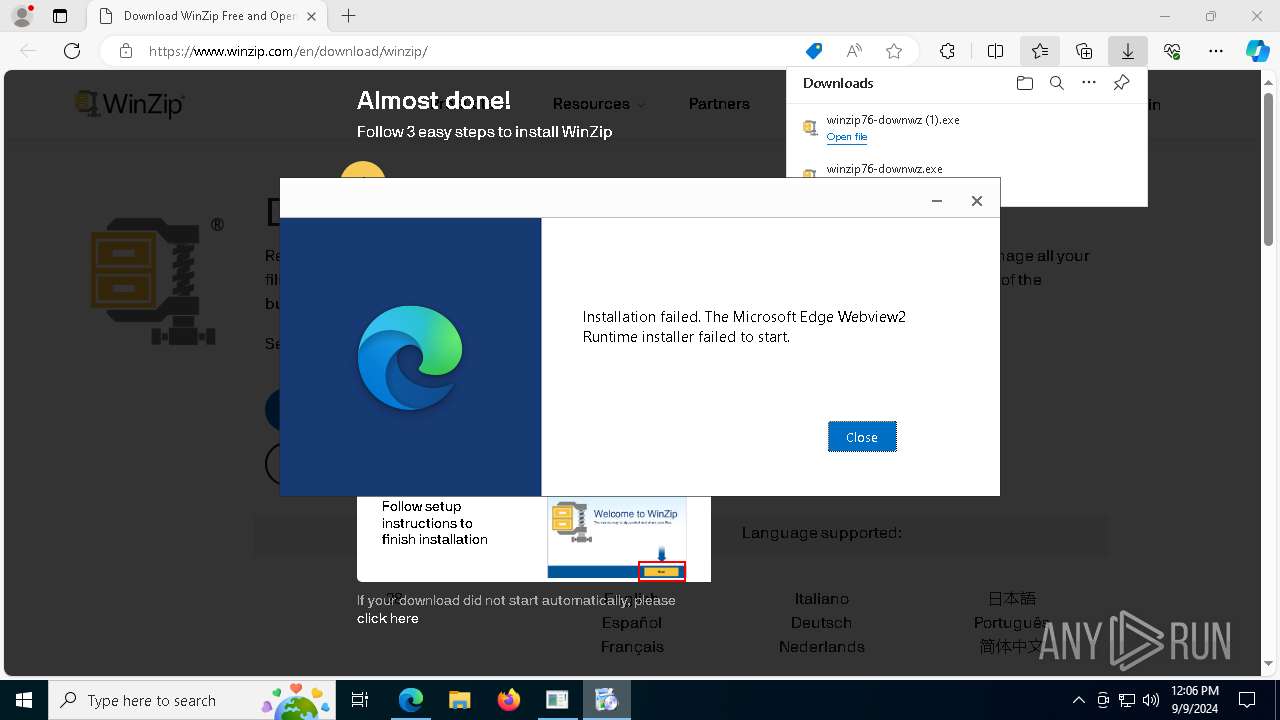Viewport: 1280px width, 720px height.
Task: Click the Open file link for winzip76-downwz (1).exe
Action: tap(846, 137)
